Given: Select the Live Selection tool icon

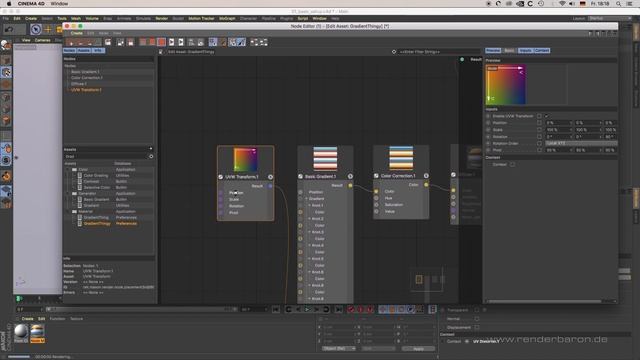Looking at the screenshot, I should tap(36, 29).
